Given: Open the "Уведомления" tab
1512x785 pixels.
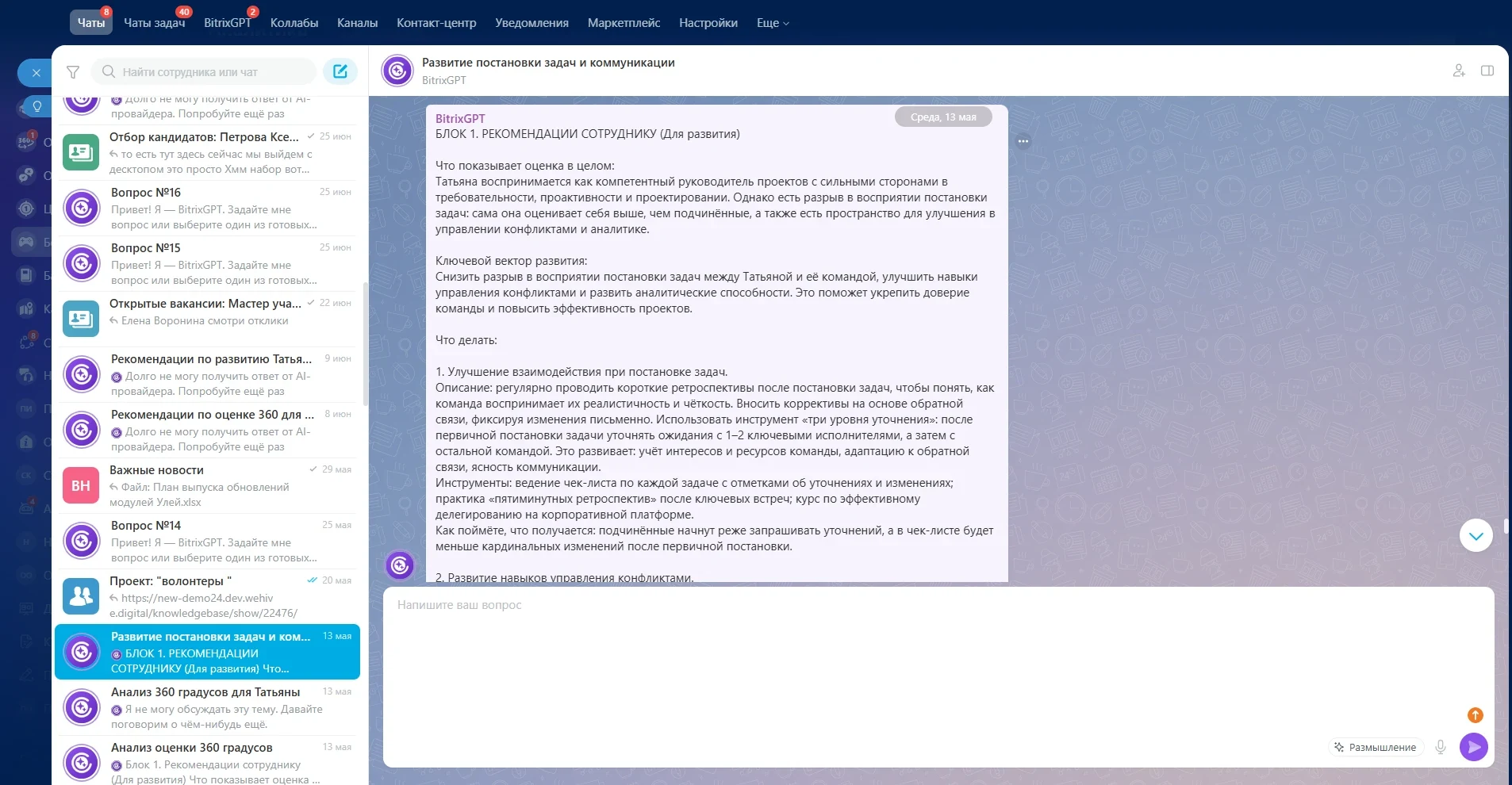Looking at the screenshot, I should click(x=532, y=23).
